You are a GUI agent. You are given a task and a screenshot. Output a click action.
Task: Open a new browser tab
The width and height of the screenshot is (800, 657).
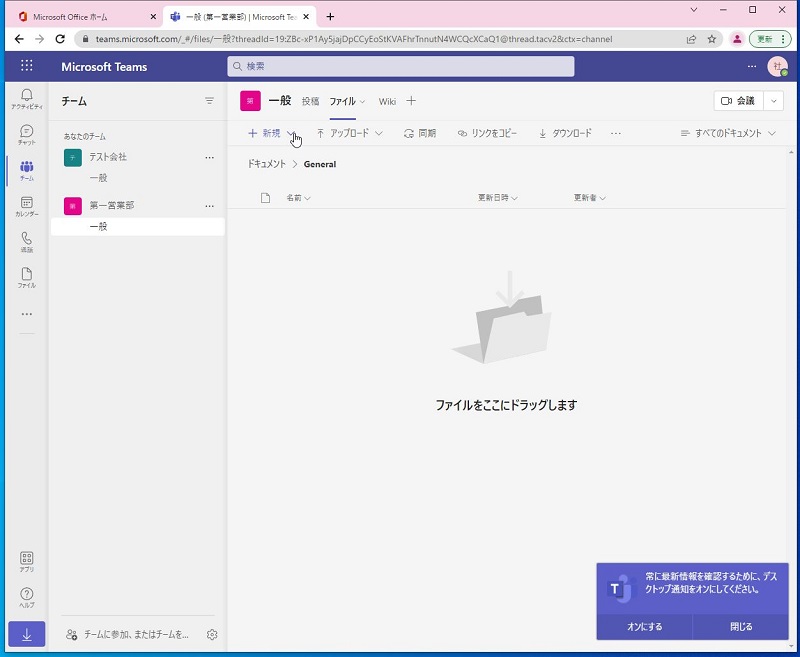(x=330, y=17)
